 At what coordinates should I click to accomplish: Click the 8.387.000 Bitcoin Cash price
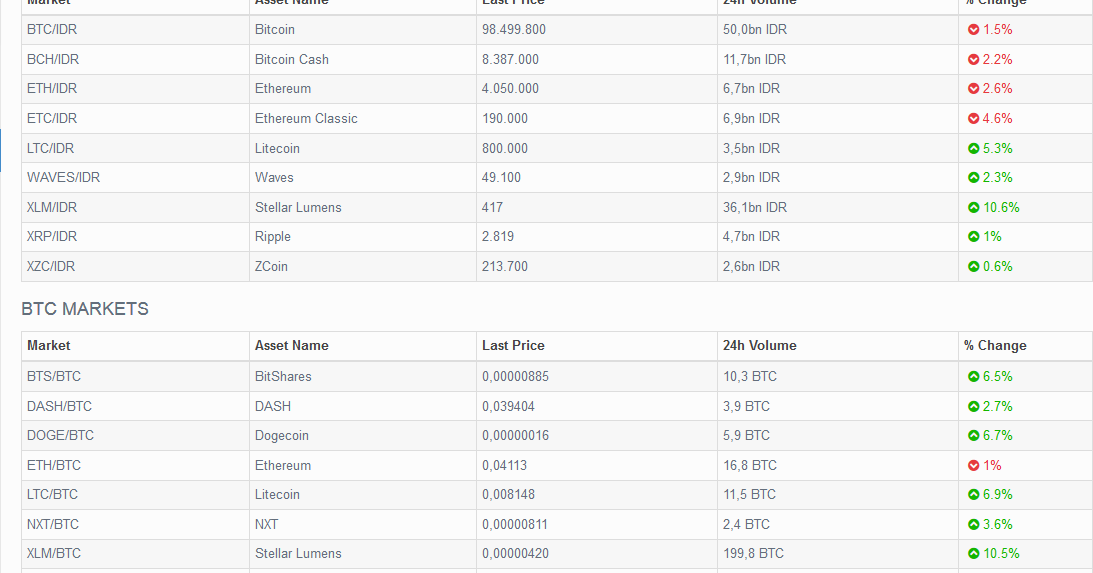[x=510, y=59]
